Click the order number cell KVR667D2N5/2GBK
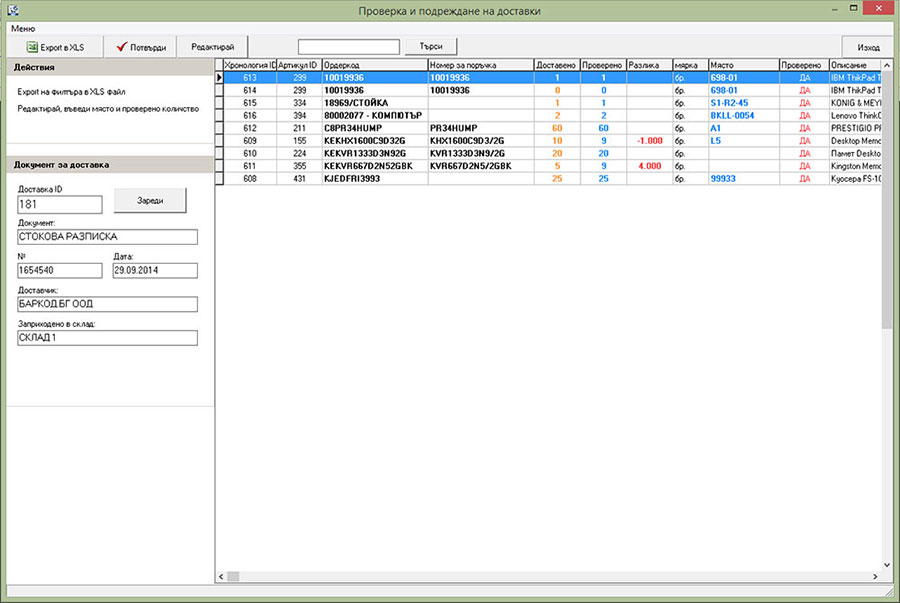900x603 pixels. pyautogui.click(x=481, y=166)
